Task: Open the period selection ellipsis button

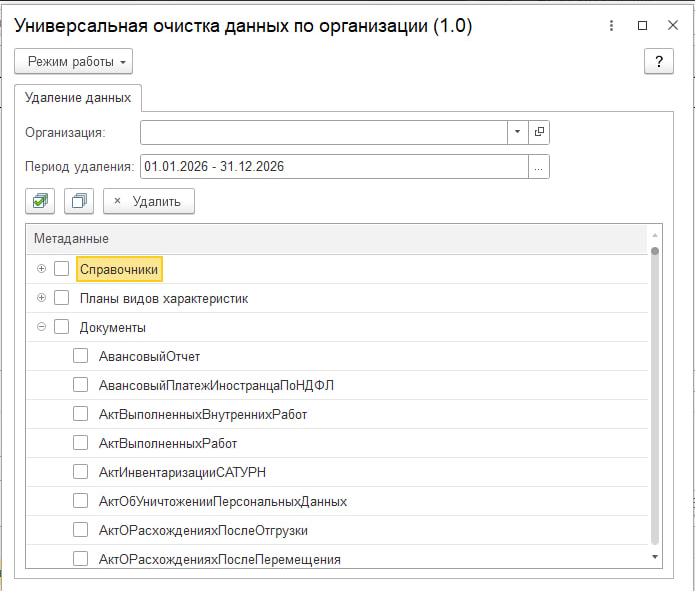Action: click(539, 167)
